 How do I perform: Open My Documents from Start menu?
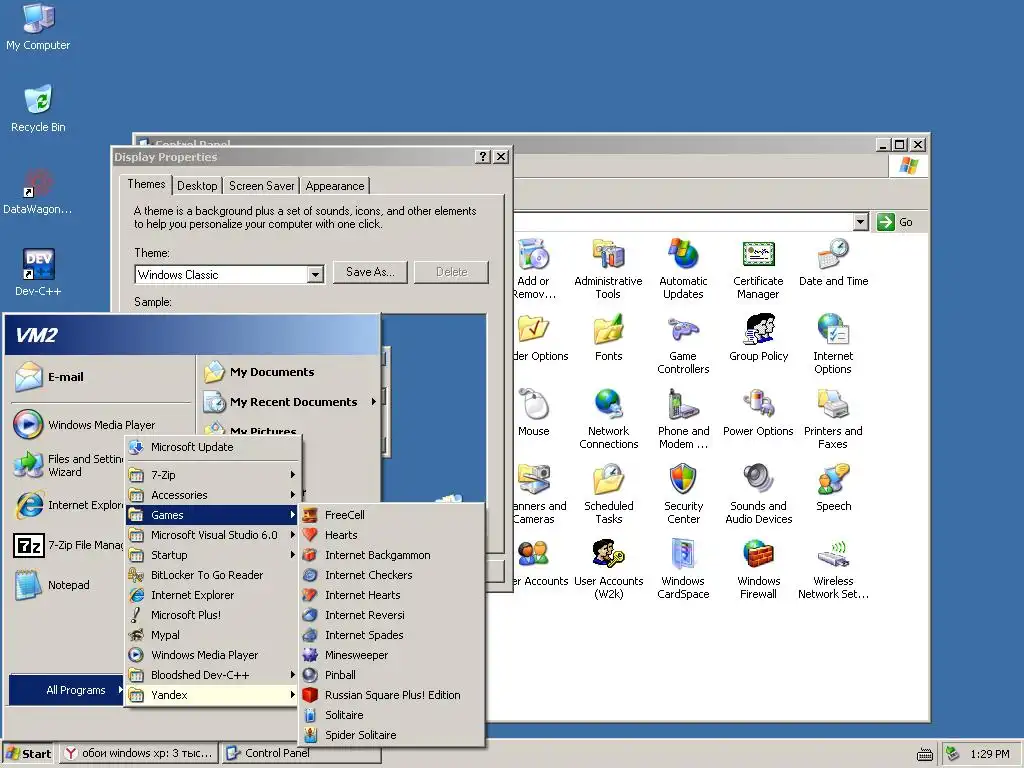289,372
